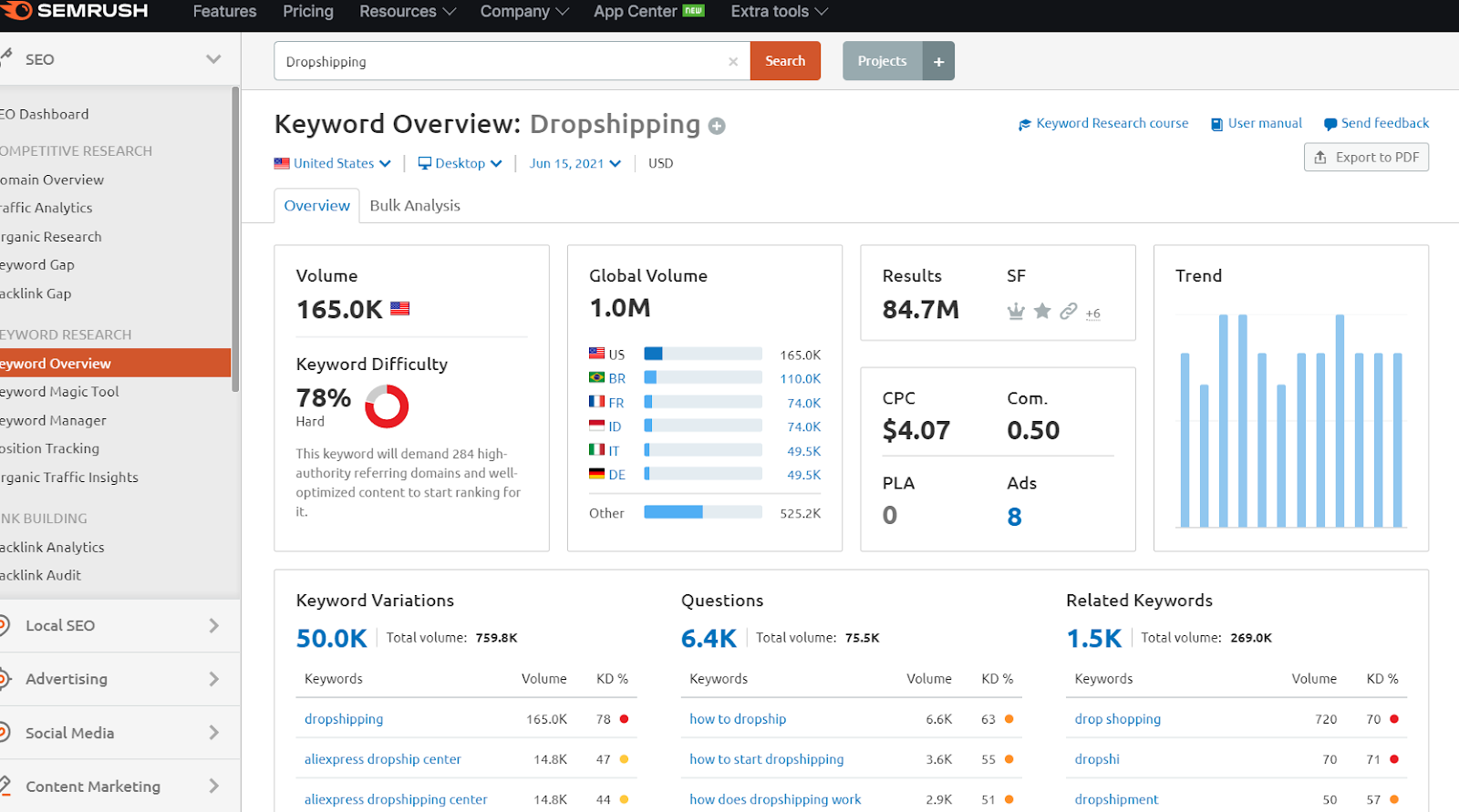Open Keyword Overview in sidebar
Viewport: 1459px width, 812px height.
pos(115,363)
